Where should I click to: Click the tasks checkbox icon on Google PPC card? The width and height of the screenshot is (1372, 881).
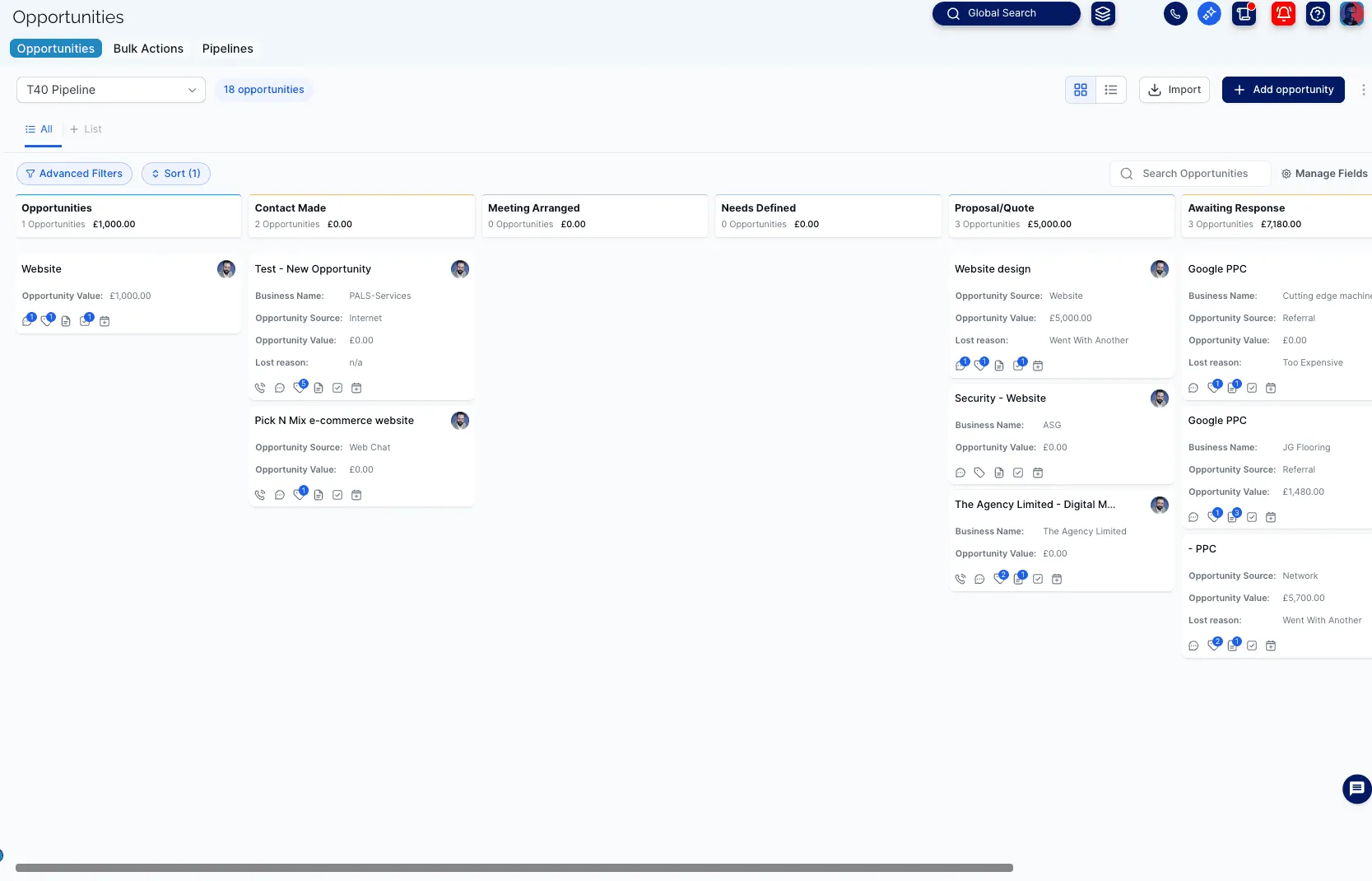(1252, 387)
